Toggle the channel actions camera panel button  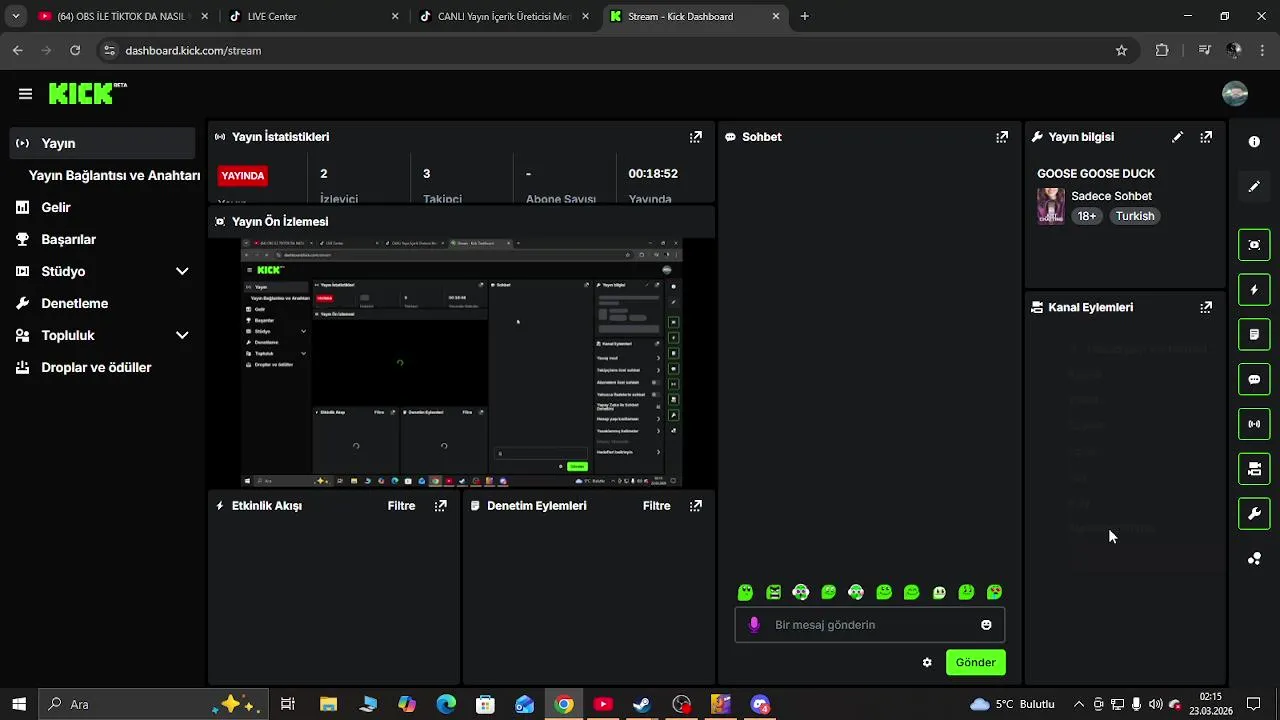point(1254,469)
